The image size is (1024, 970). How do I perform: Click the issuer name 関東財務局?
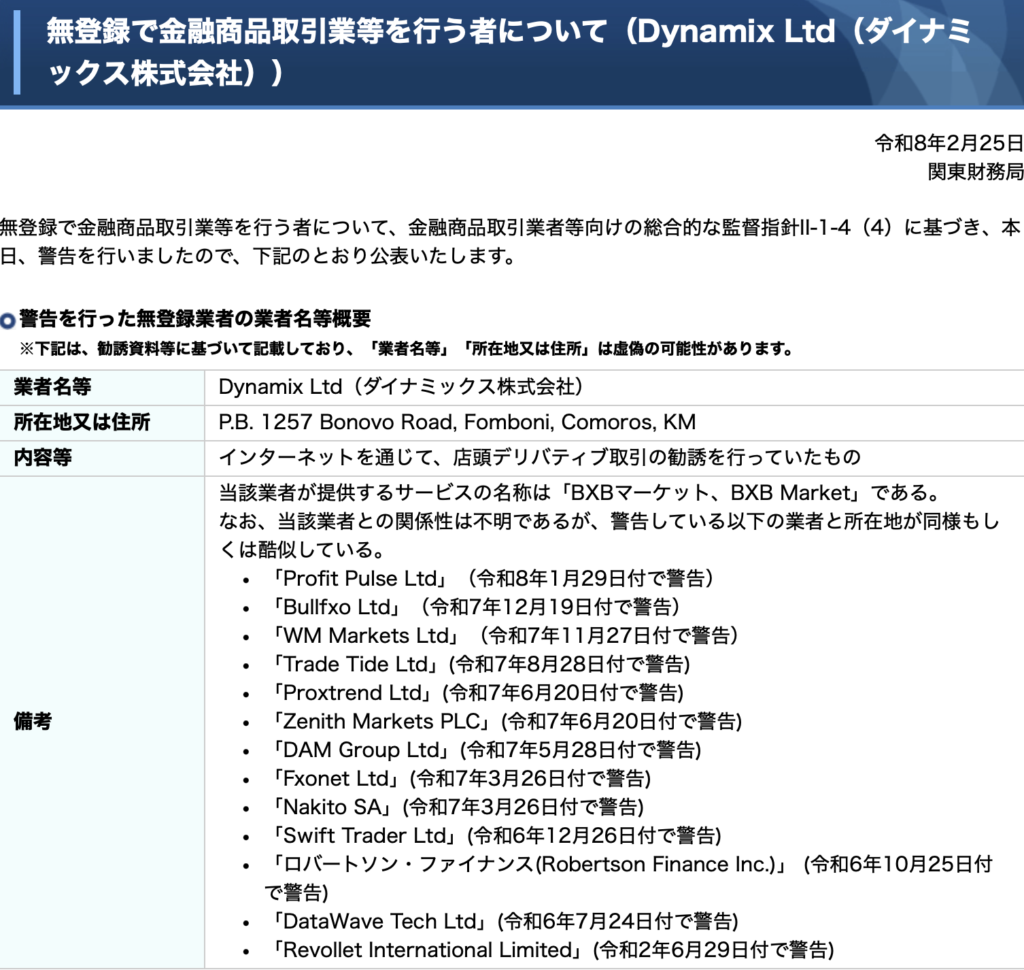[976, 171]
